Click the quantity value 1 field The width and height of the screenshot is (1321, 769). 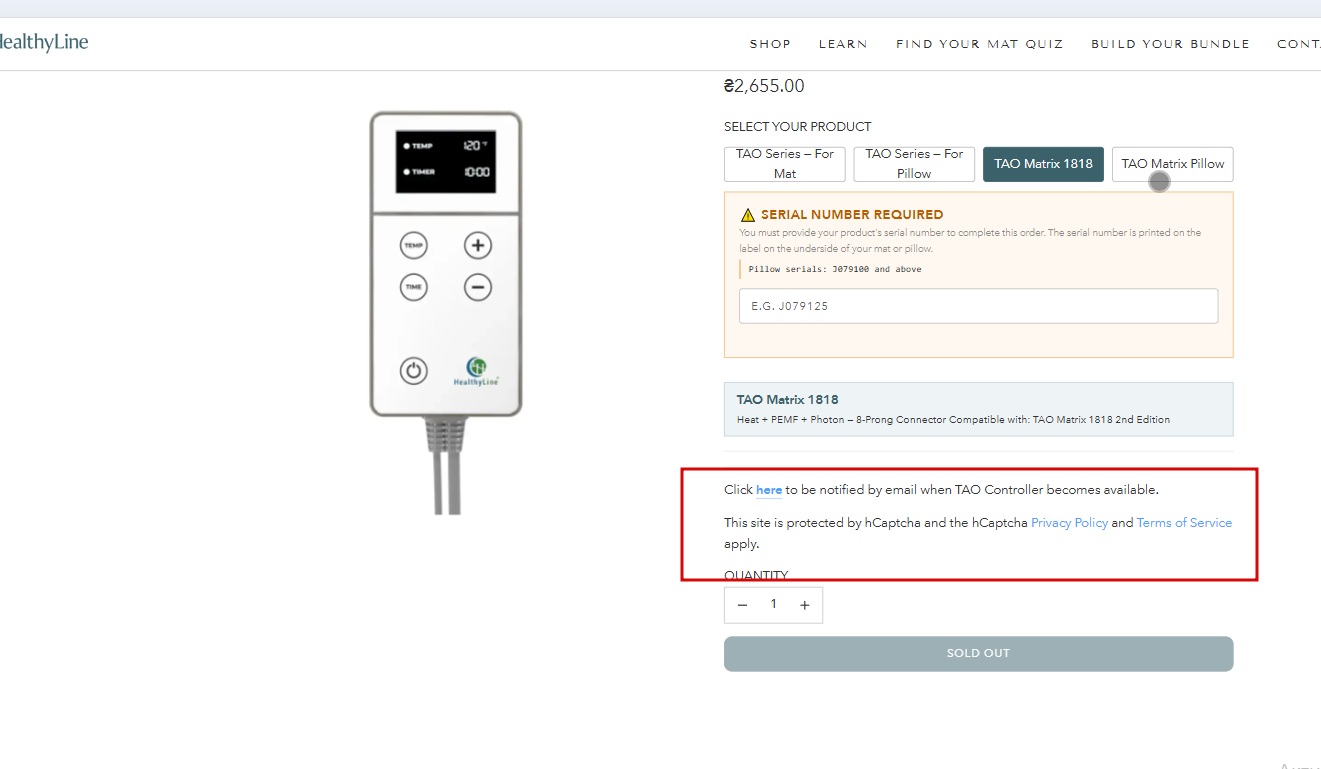click(x=773, y=604)
